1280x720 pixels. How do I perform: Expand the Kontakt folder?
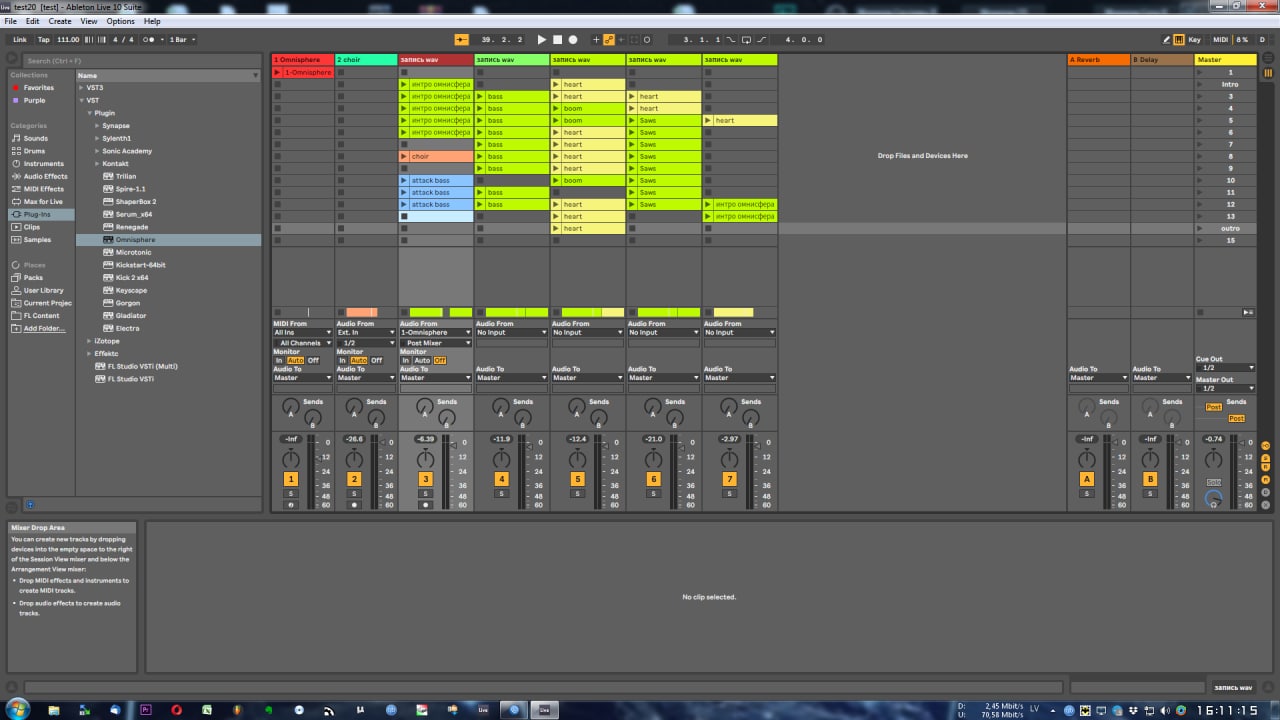[x=97, y=163]
